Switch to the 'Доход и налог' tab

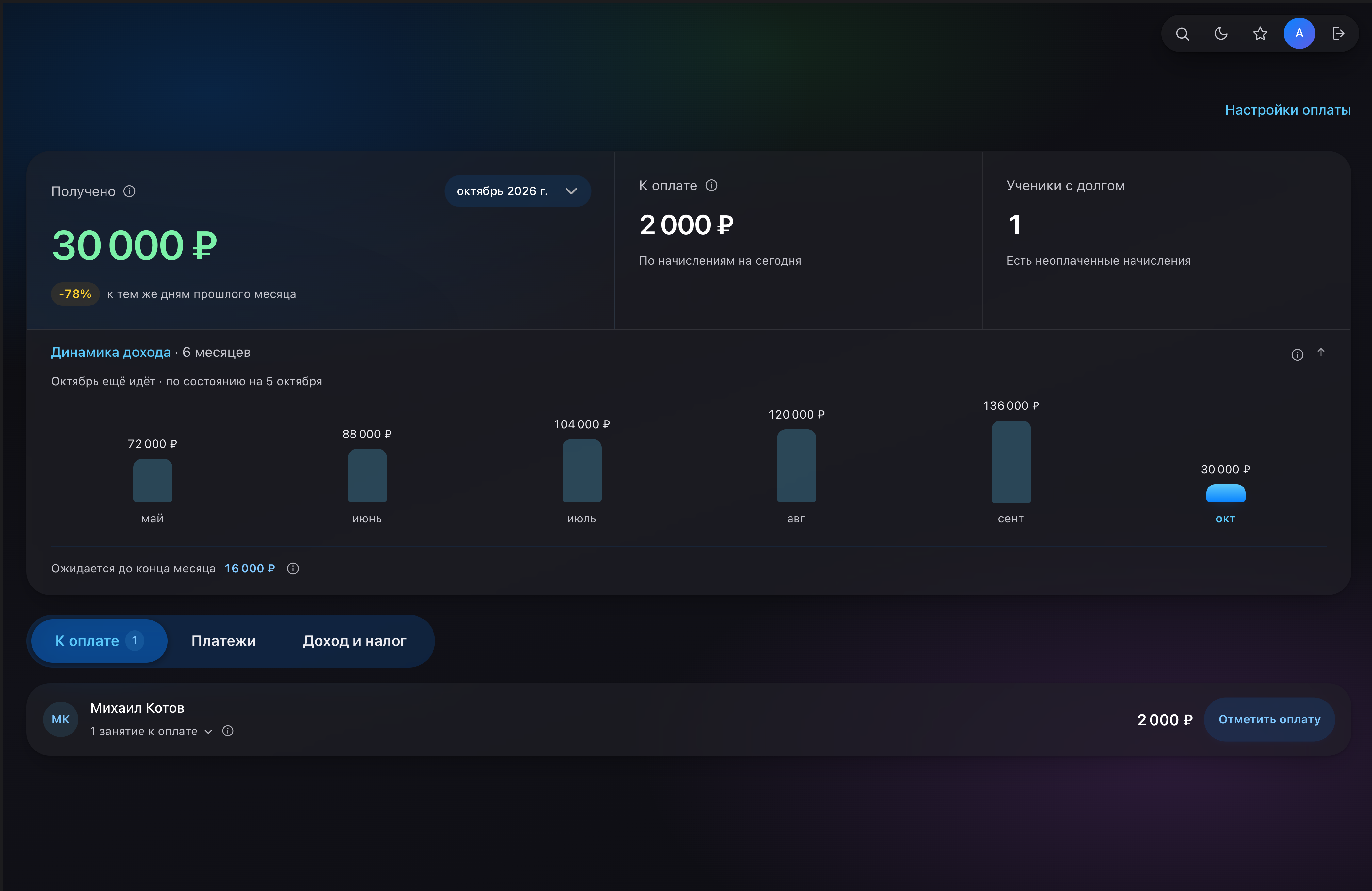tap(354, 641)
